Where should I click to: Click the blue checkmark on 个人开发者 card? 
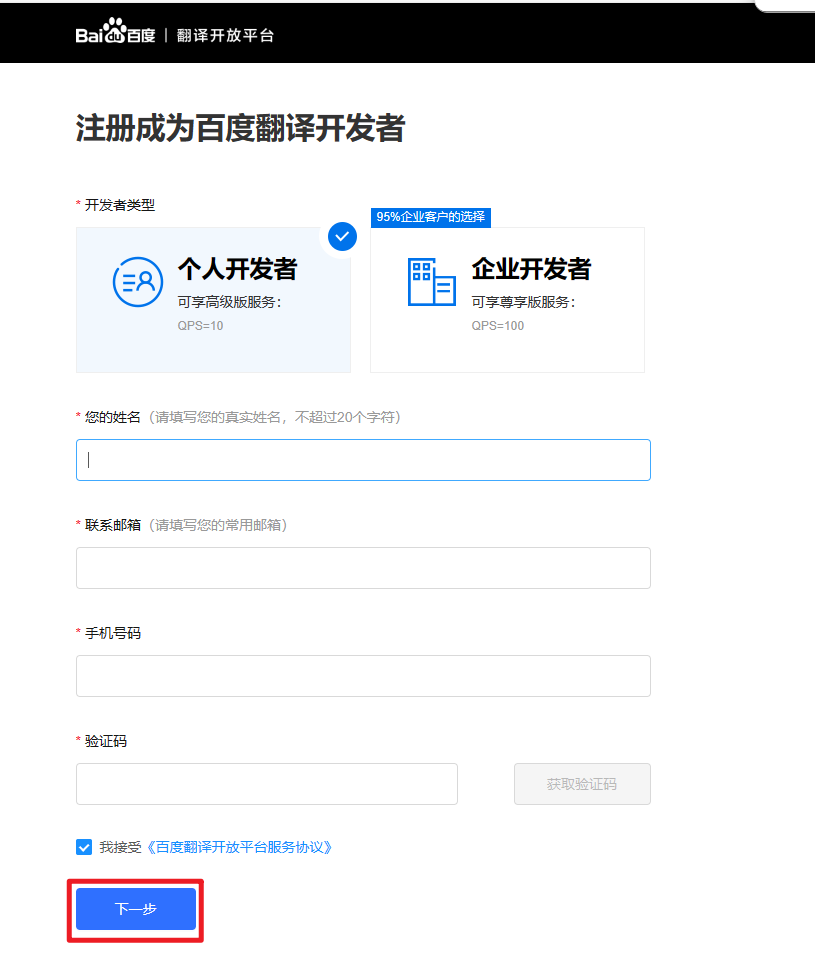[x=341, y=237]
